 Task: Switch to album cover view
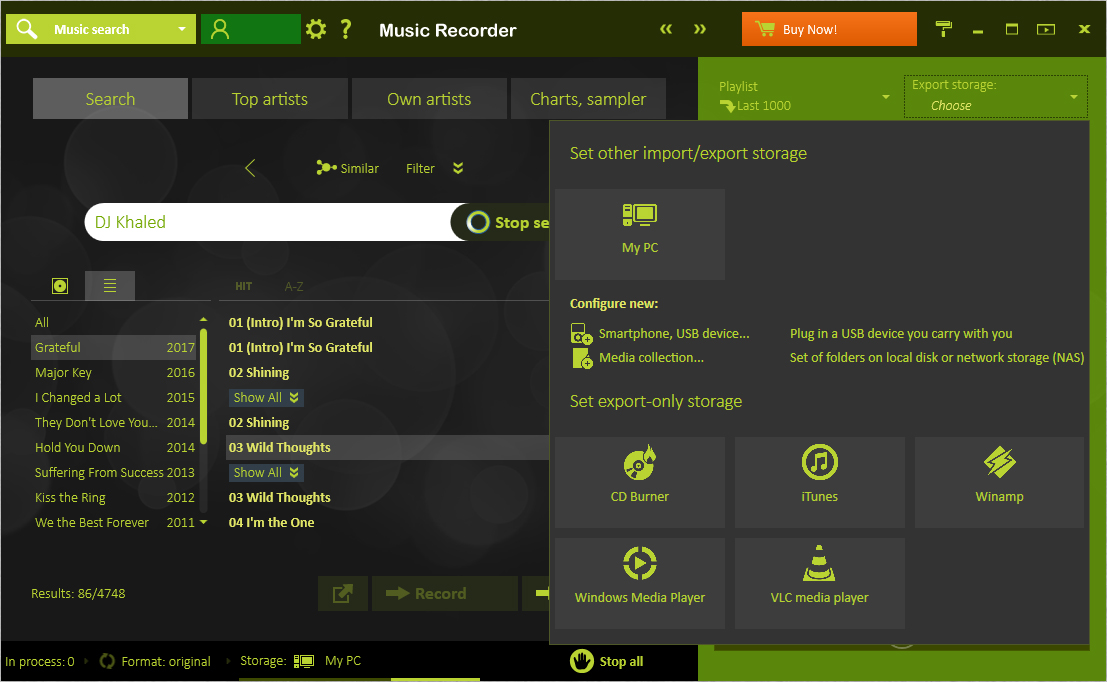click(x=60, y=286)
